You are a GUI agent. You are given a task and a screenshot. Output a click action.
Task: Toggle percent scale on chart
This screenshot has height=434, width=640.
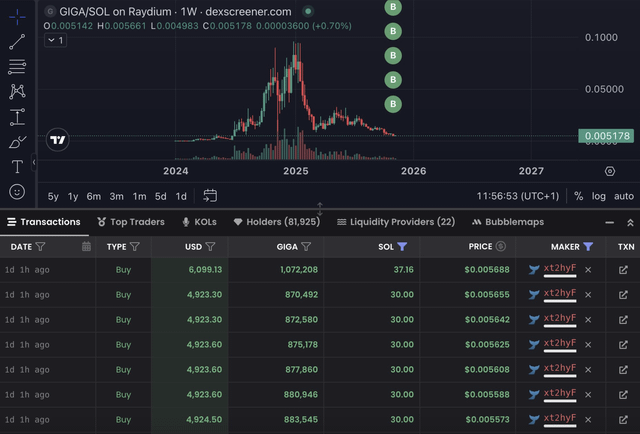point(578,196)
